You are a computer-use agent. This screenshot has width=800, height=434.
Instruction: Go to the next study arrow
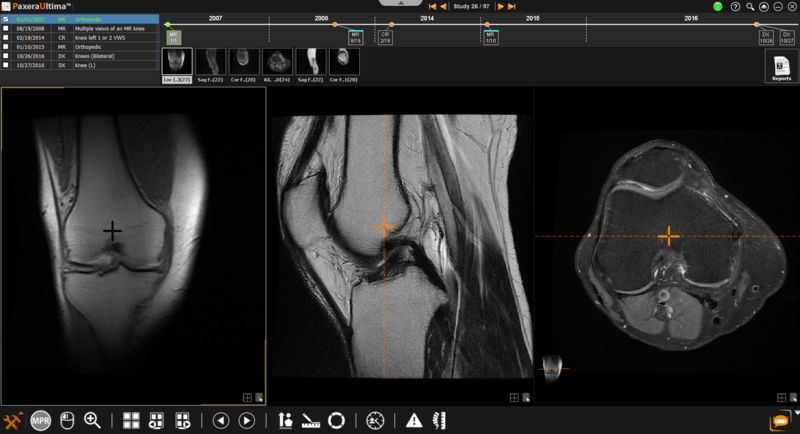click(x=500, y=6)
